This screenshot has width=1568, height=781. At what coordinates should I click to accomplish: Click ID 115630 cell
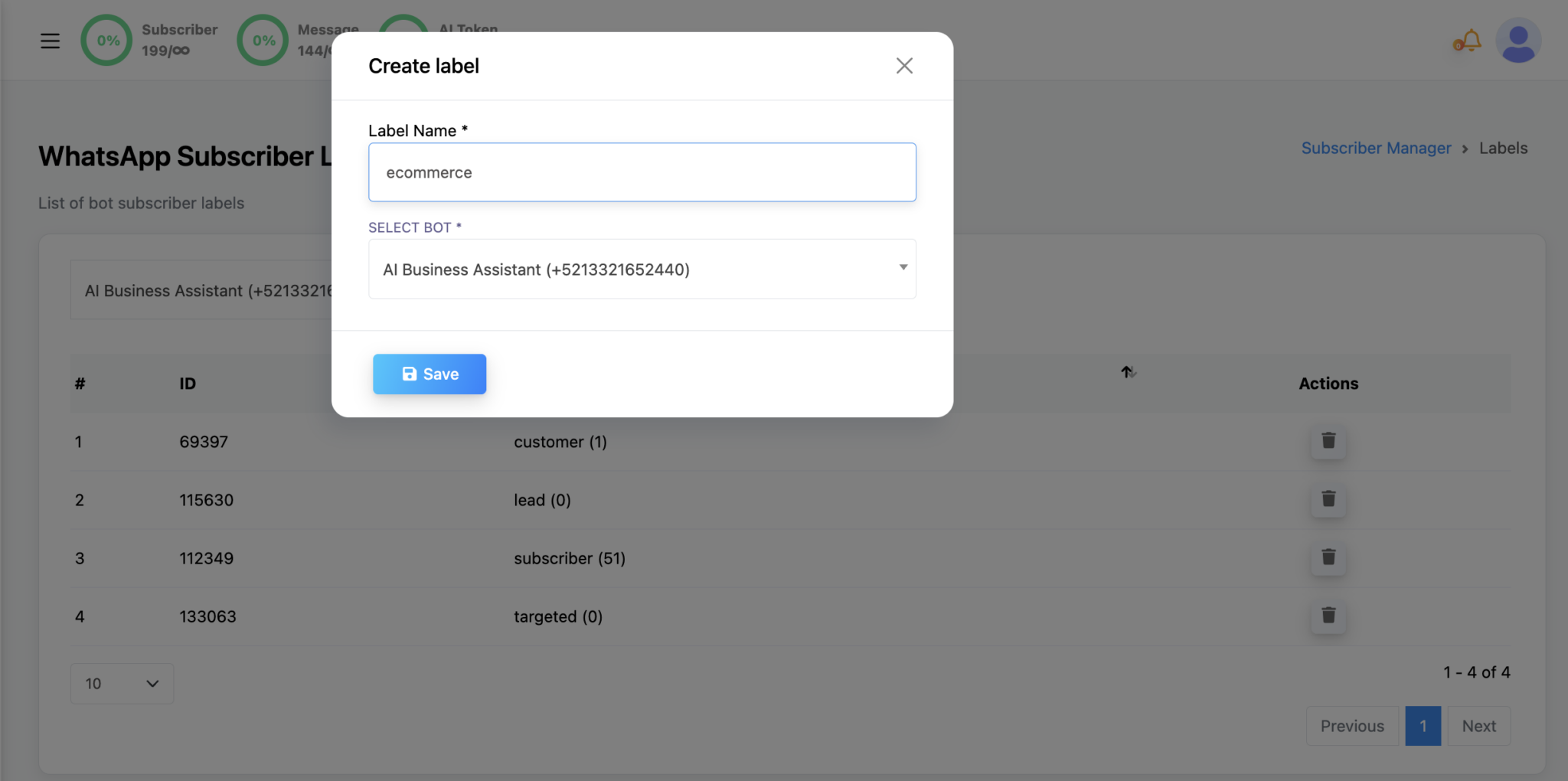click(x=206, y=500)
